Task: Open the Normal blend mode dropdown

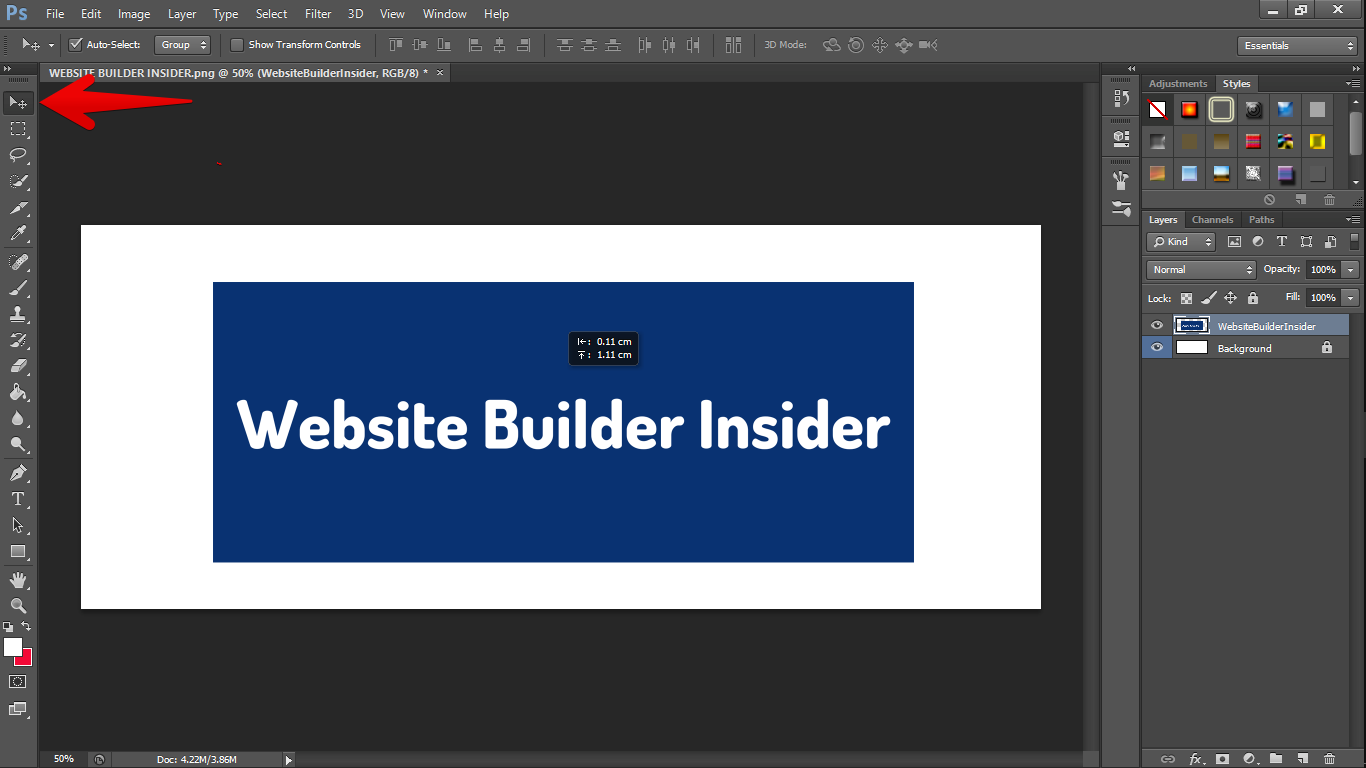Action: tap(1200, 270)
